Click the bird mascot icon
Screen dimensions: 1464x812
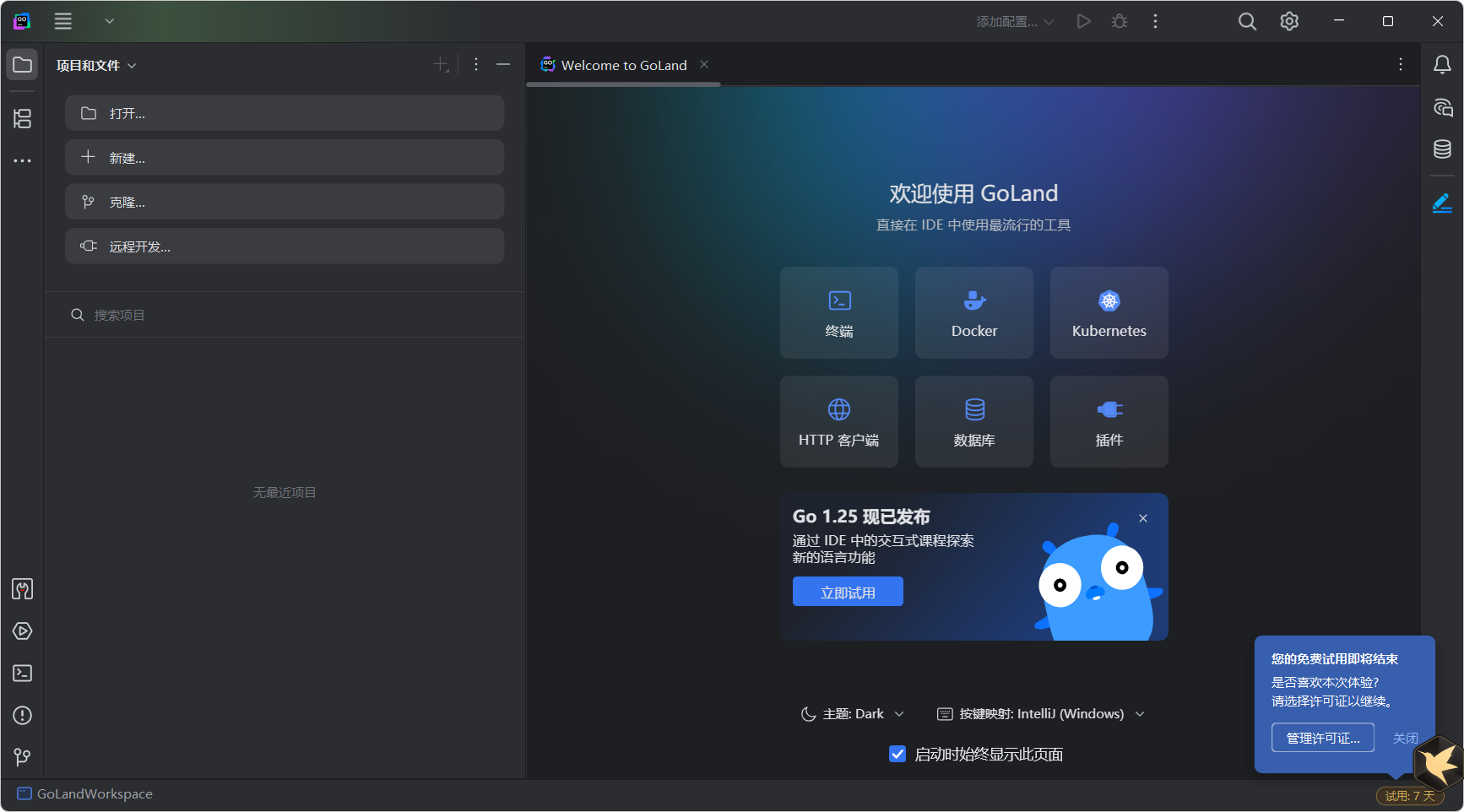point(1438,763)
